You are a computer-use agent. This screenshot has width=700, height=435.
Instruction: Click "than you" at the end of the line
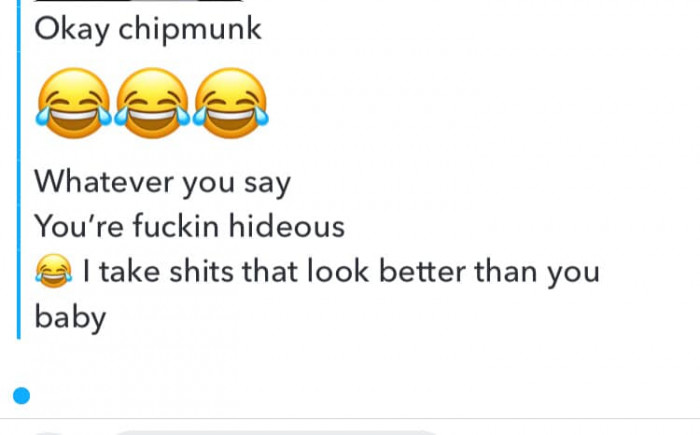tap(537, 272)
